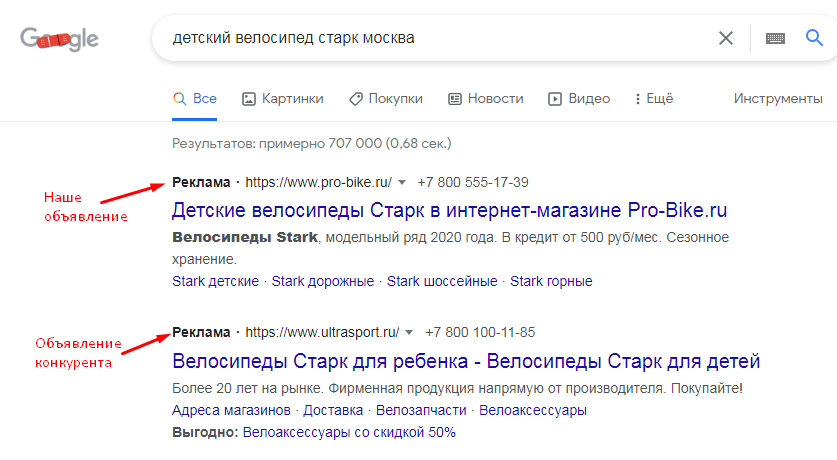Open Инструменты search tools
Screen dimensions: 837x460
click(778, 99)
